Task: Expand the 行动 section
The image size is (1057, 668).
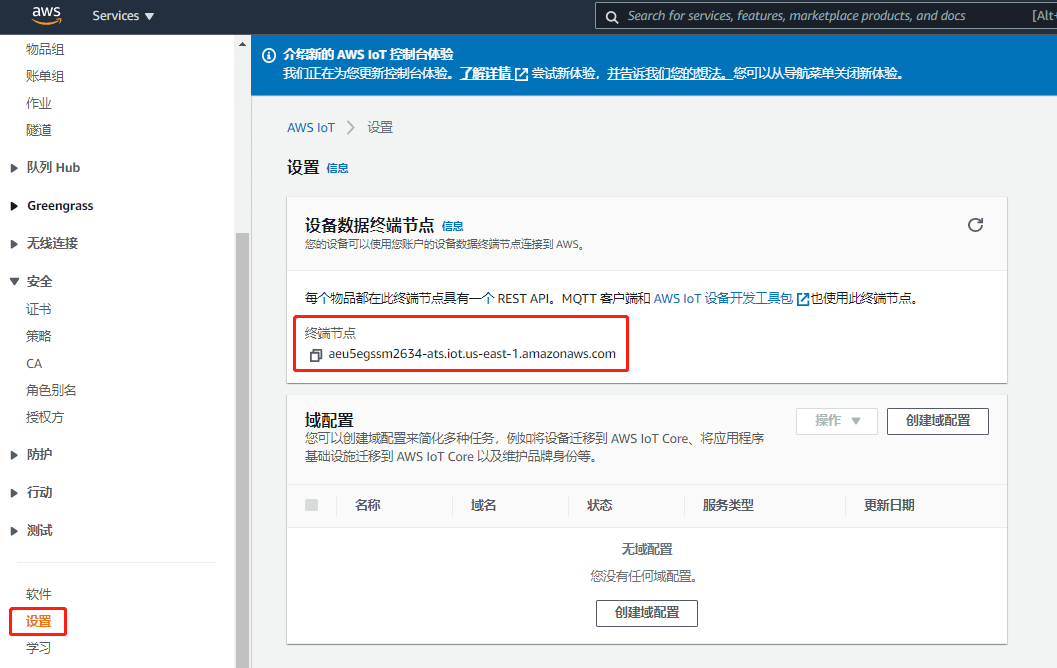Action: [32, 493]
